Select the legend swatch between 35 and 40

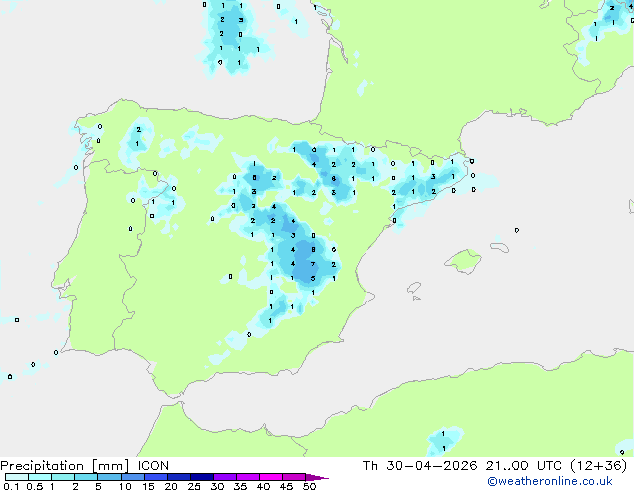[x=247, y=477]
